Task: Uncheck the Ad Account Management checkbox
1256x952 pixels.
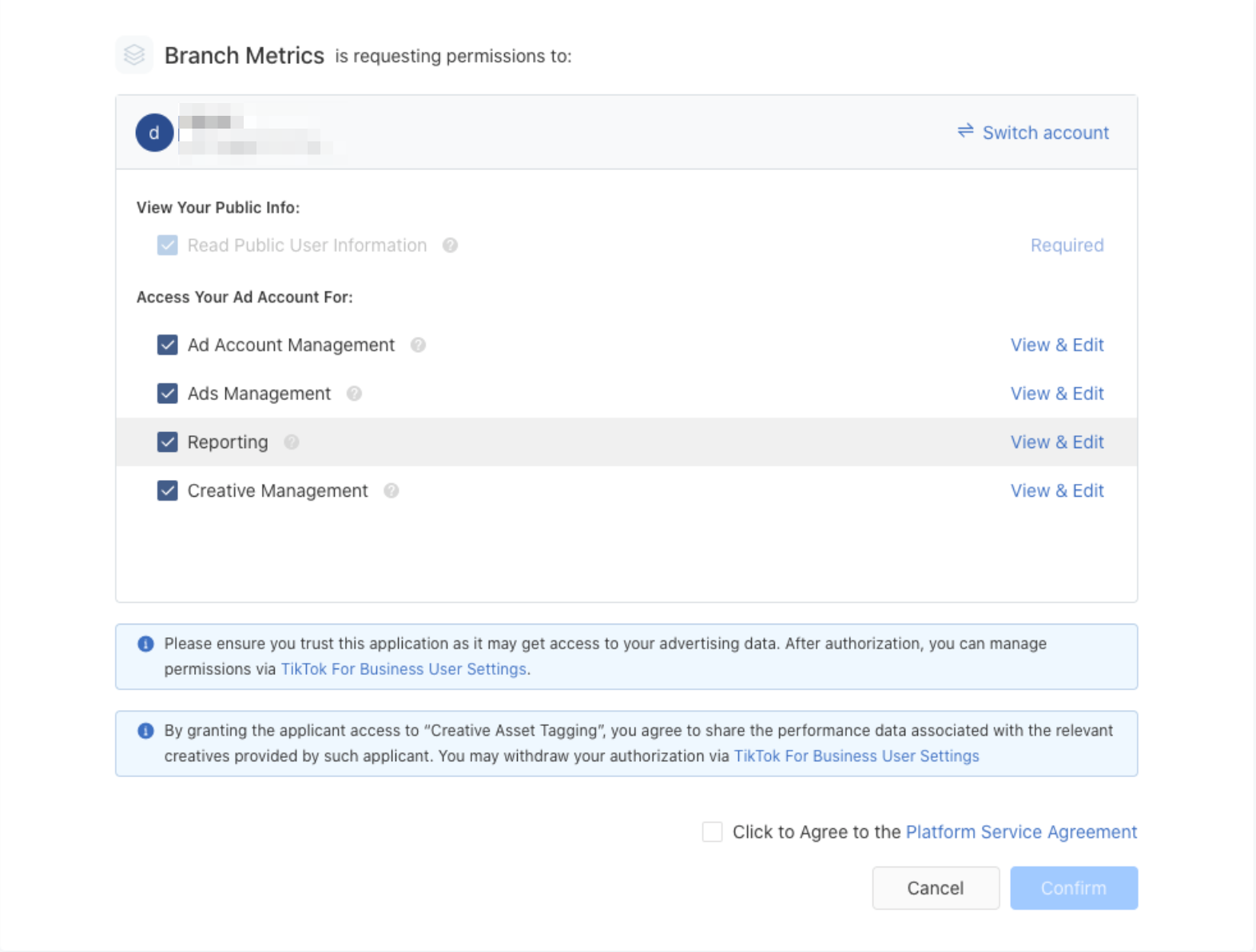Action: (x=168, y=345)
